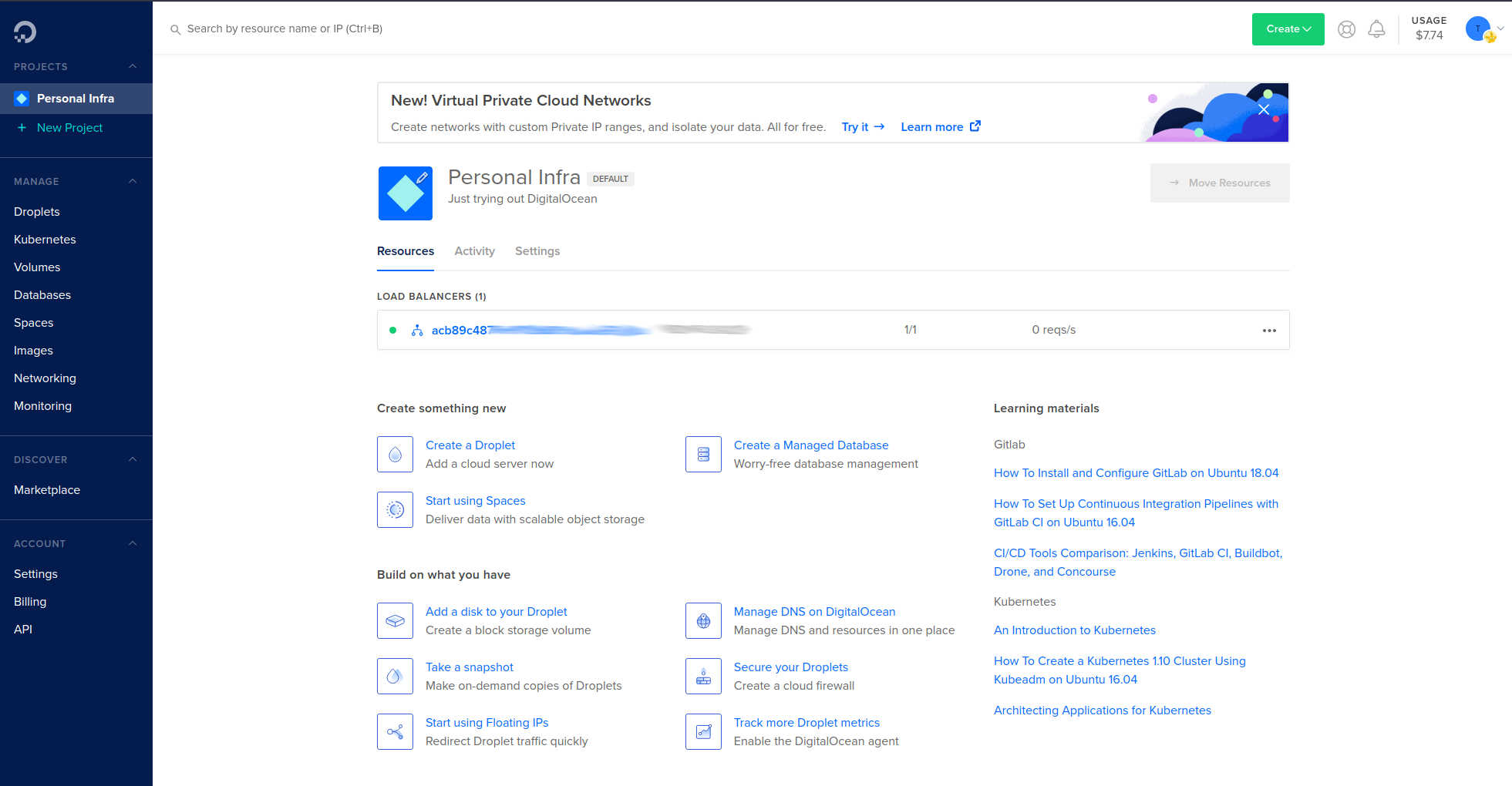Open Monitoring in the sidebar
Viewport: 1512px width, 786px height.
pyautogui.click(x=42, y=406)
